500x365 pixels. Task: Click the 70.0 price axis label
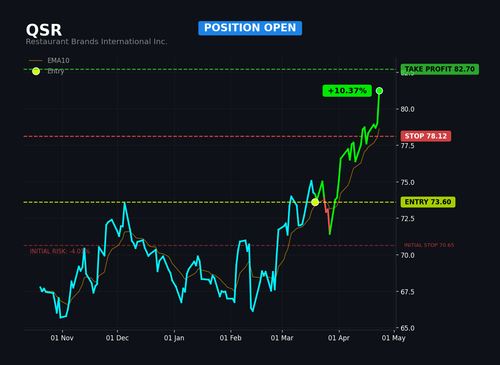(407, 255)
